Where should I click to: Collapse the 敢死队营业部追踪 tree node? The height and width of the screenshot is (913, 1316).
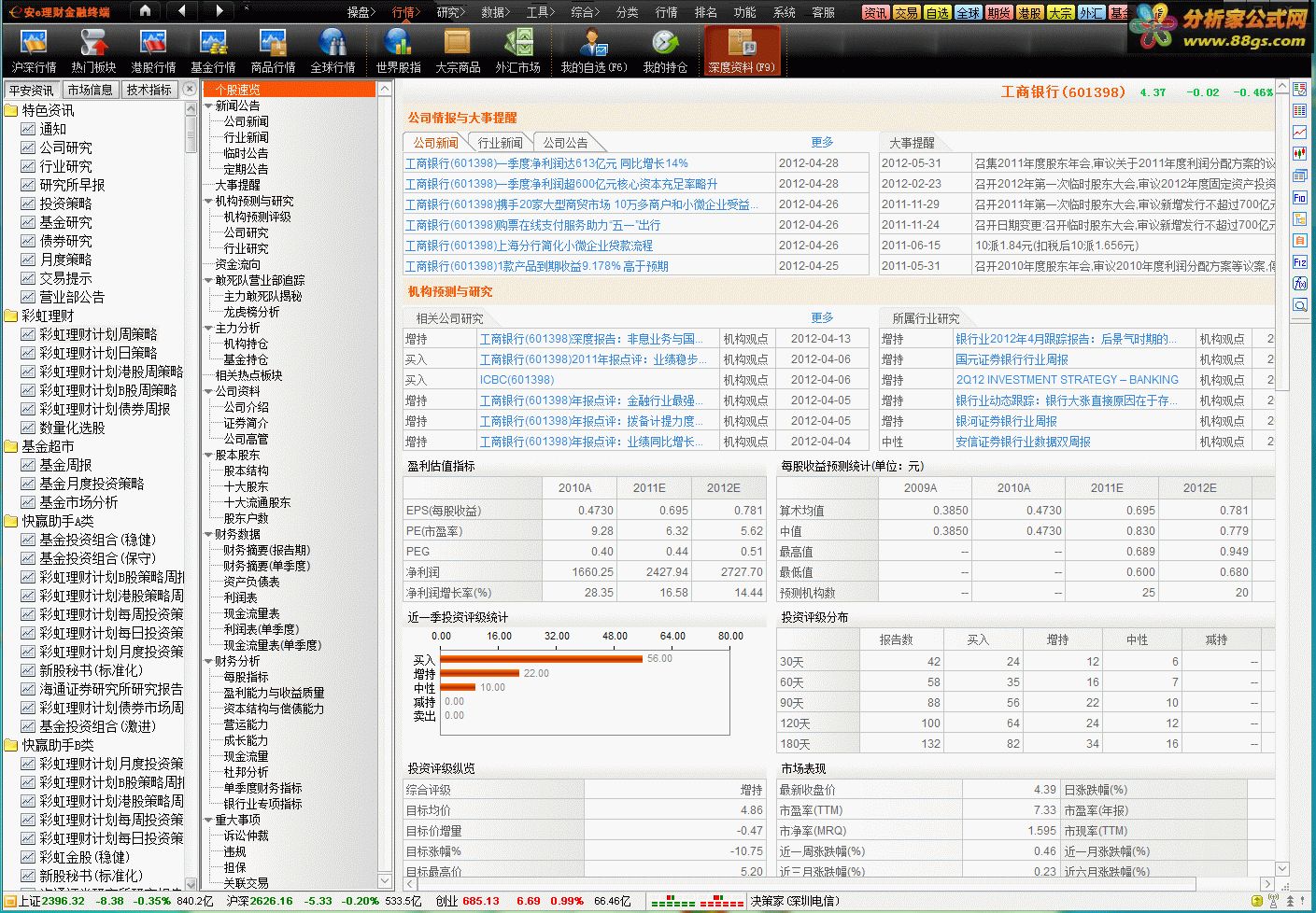[x=208, y=280]
